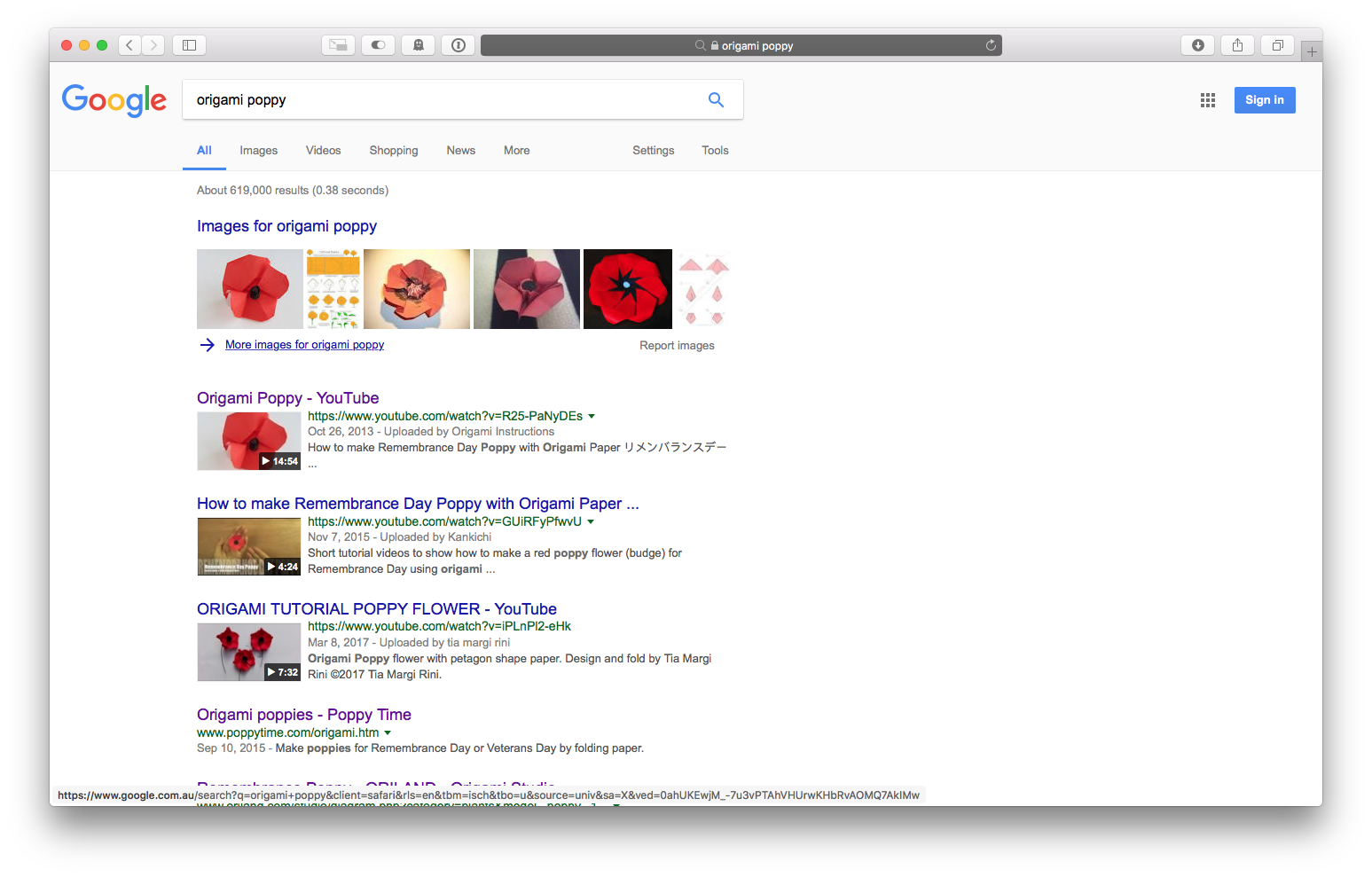Viewport: 1372px width, 877px height.
Task: Play the 14:54 video thumbnail
Action: click(x=249, y=442)
